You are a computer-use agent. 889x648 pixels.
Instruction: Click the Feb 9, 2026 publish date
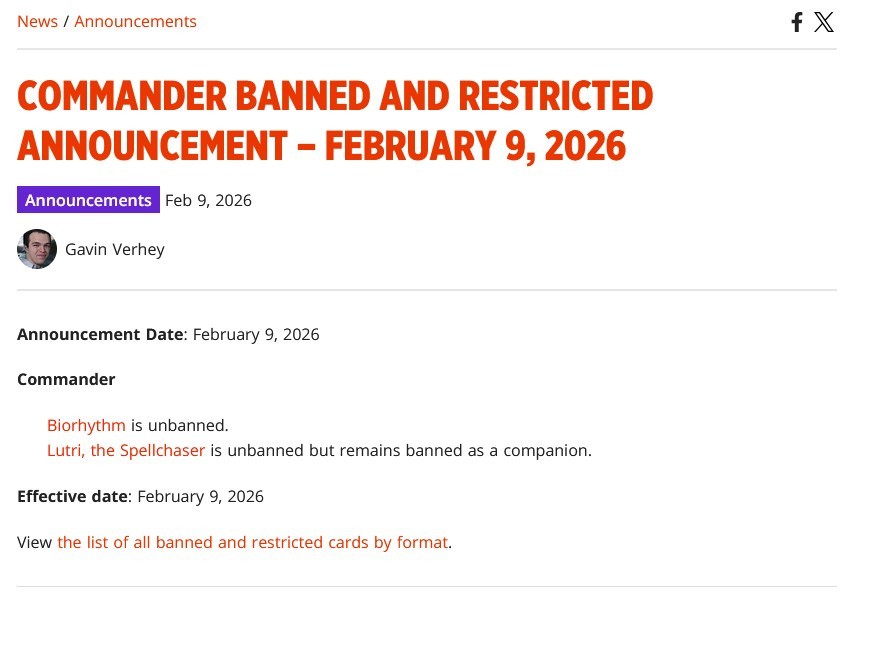point(208,200)
